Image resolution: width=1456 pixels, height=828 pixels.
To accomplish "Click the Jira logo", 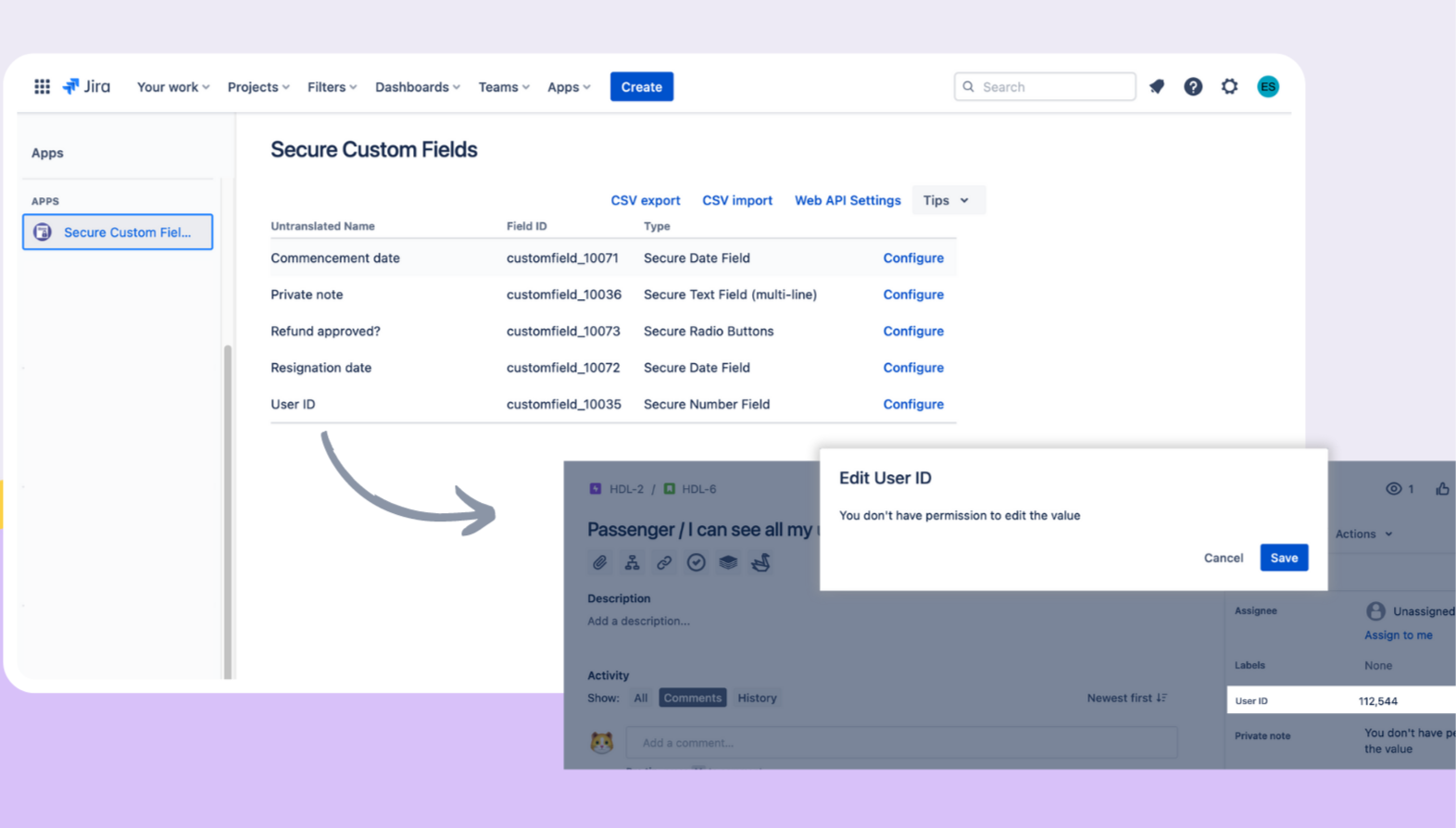I will click(86, 86).
